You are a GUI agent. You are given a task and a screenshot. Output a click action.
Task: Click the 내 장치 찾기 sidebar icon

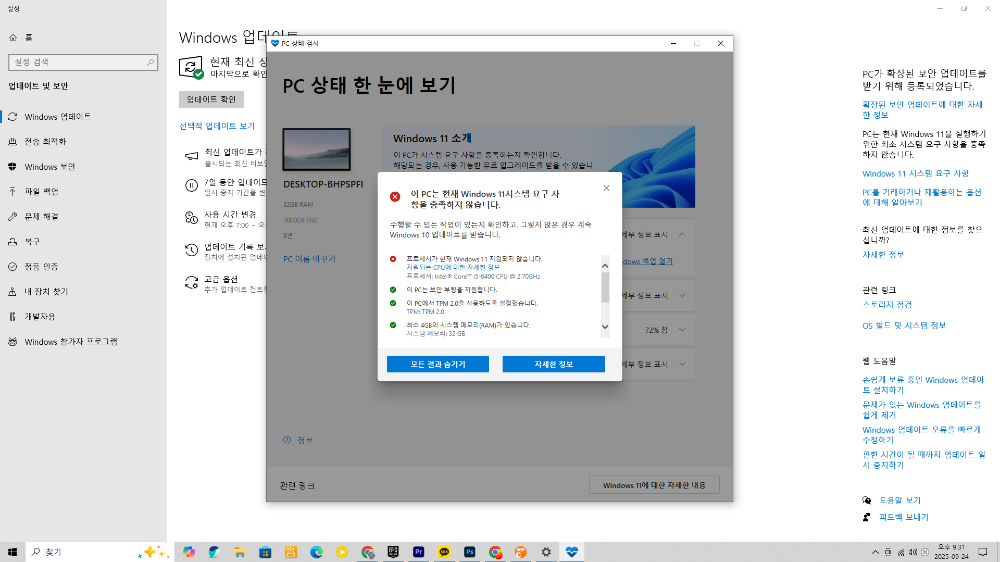12,292
